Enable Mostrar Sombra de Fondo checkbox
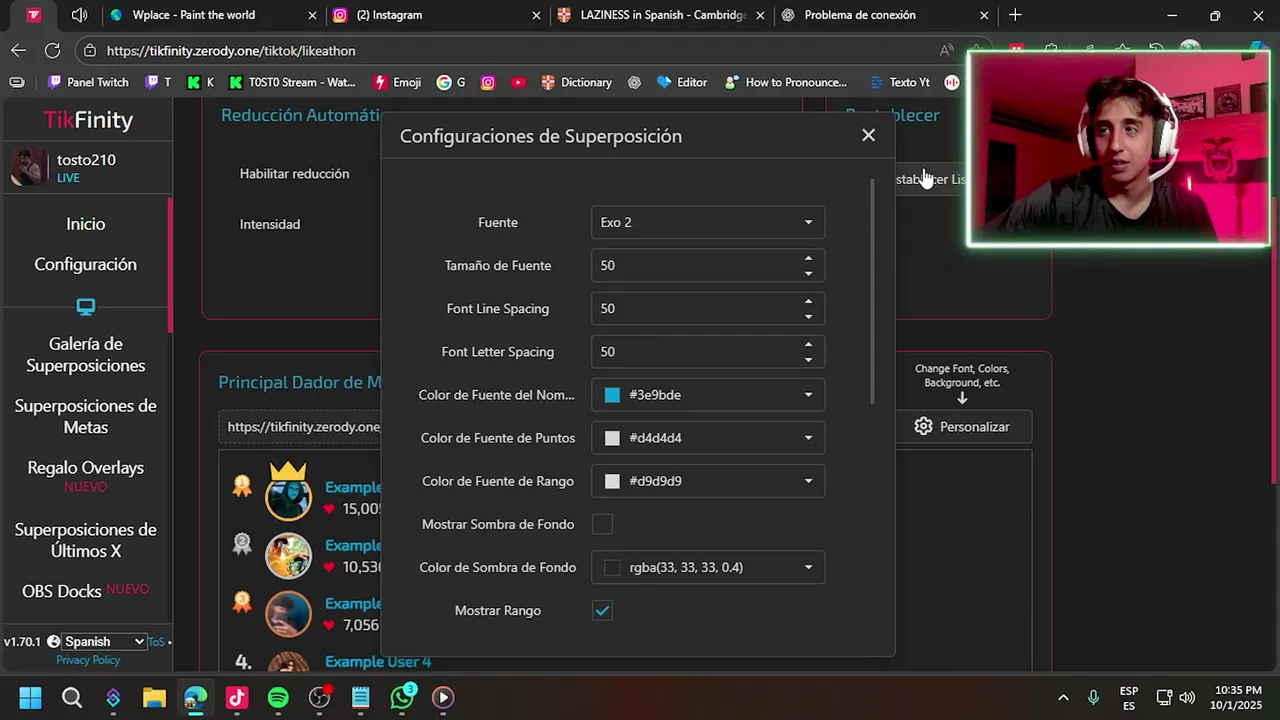This screenshot has height=720, width=1280. point(602,524)
